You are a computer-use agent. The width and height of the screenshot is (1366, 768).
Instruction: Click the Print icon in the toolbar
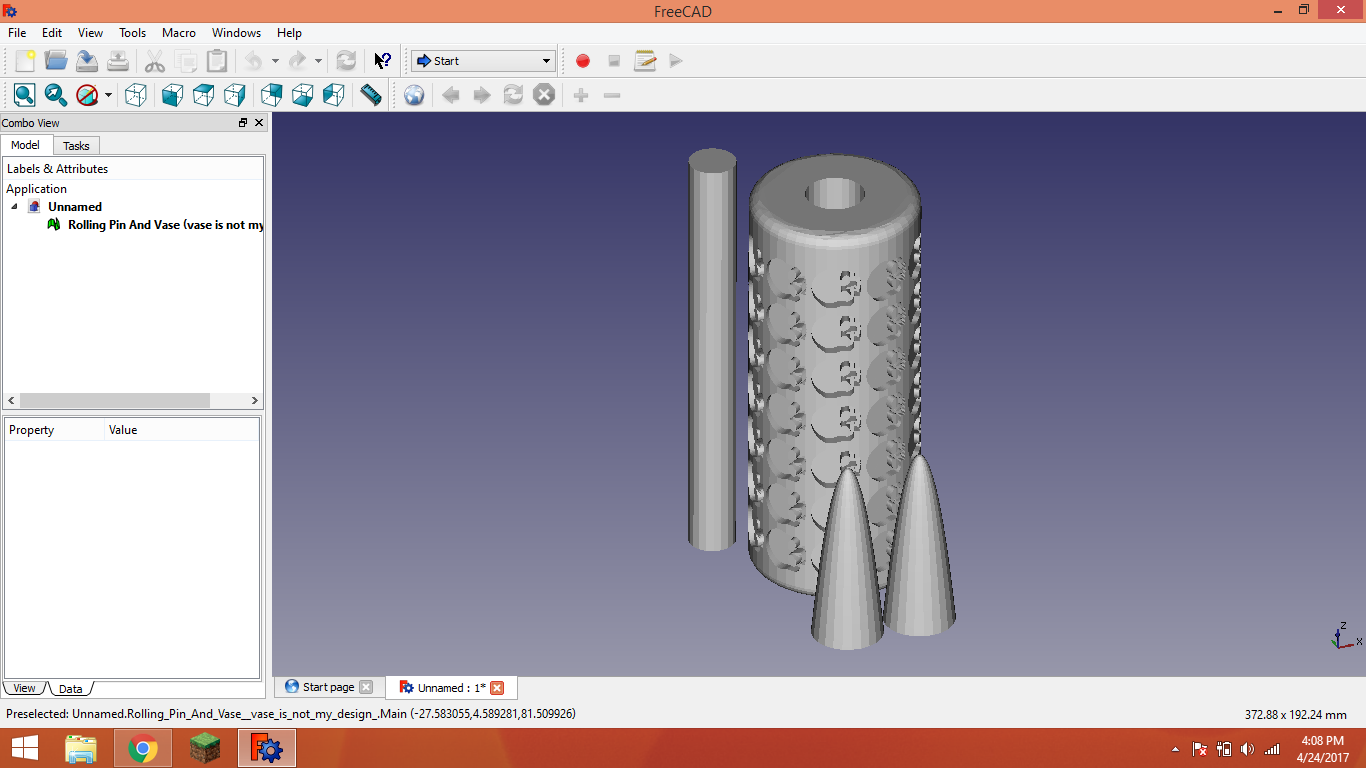[x=118, y=61]
